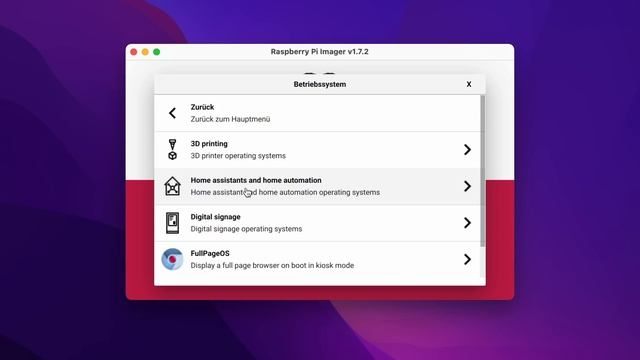The image size is (640, 360).
Task: Click the 3D printing nozzle icon
Action: (x=172, y=149)
